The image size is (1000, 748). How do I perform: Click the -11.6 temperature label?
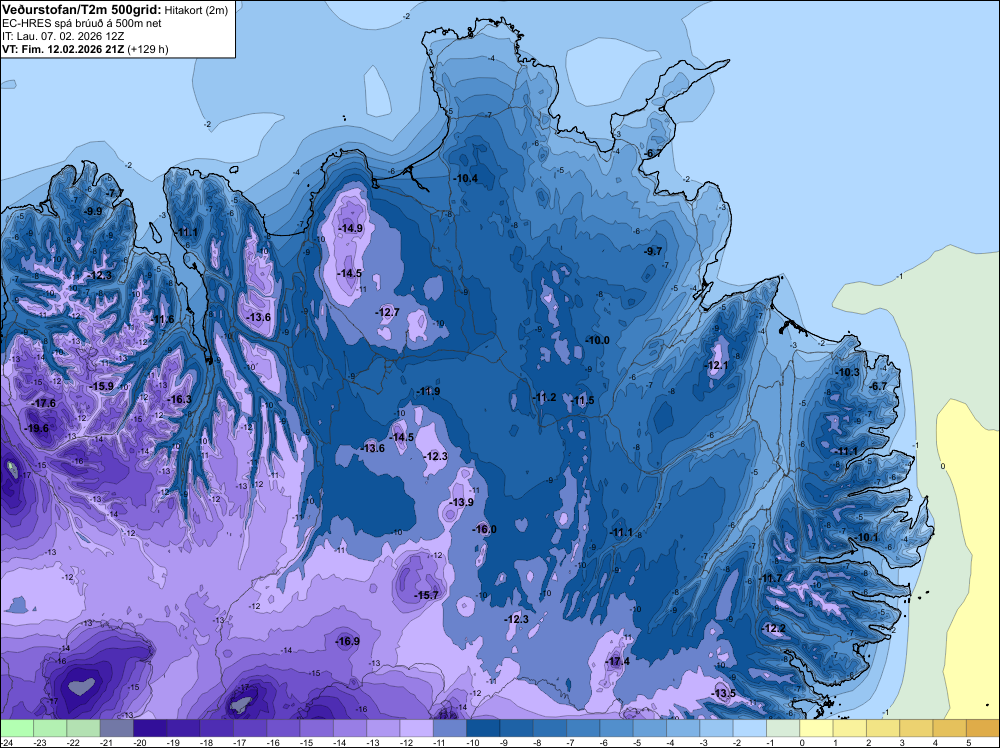[x=163, y=319]
